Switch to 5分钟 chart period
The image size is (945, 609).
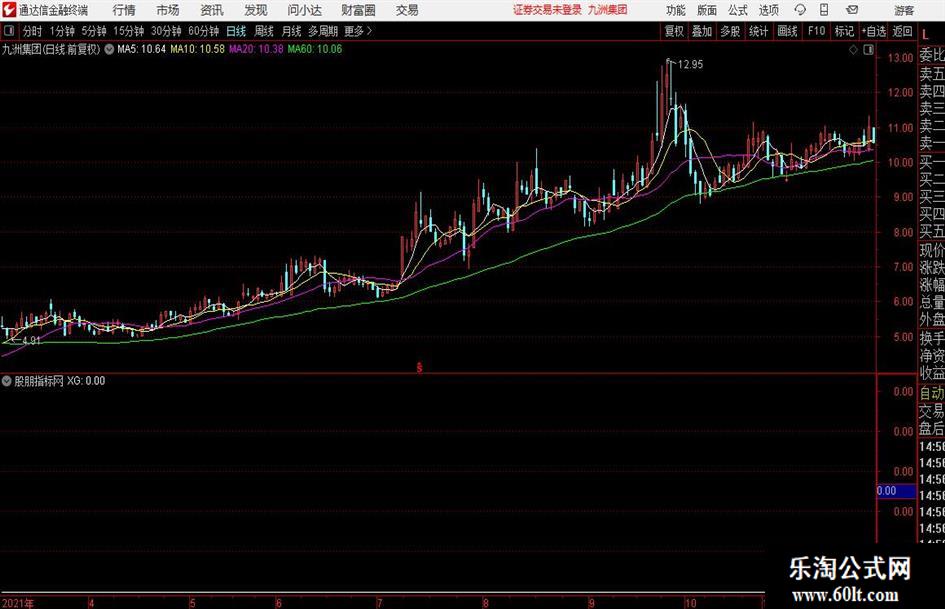[94, 31]
